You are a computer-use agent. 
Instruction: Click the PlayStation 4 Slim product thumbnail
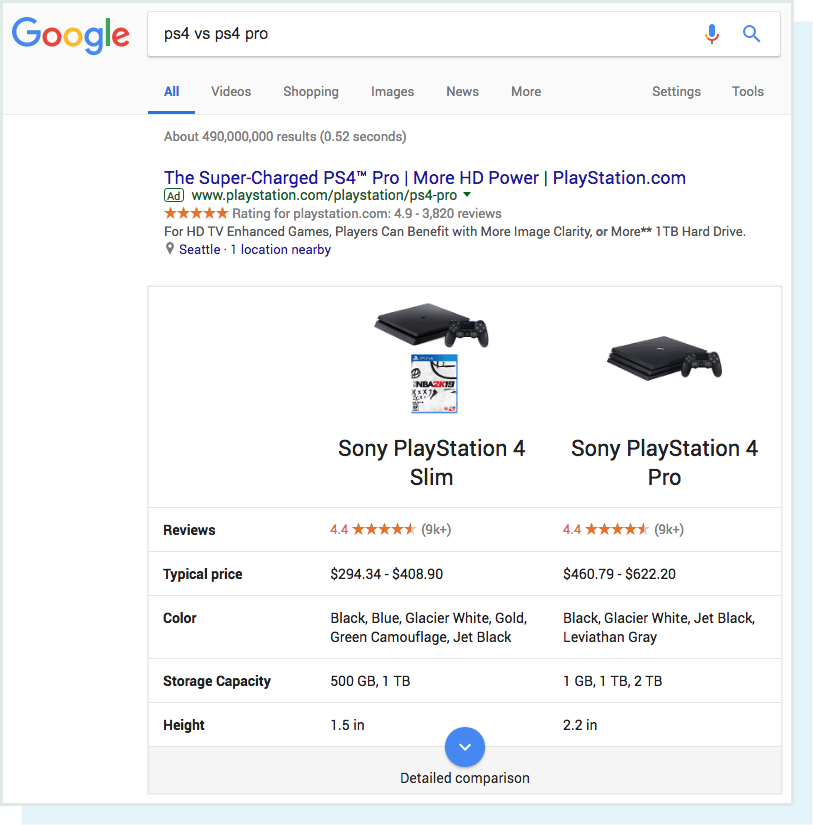(x=431, y=355)
